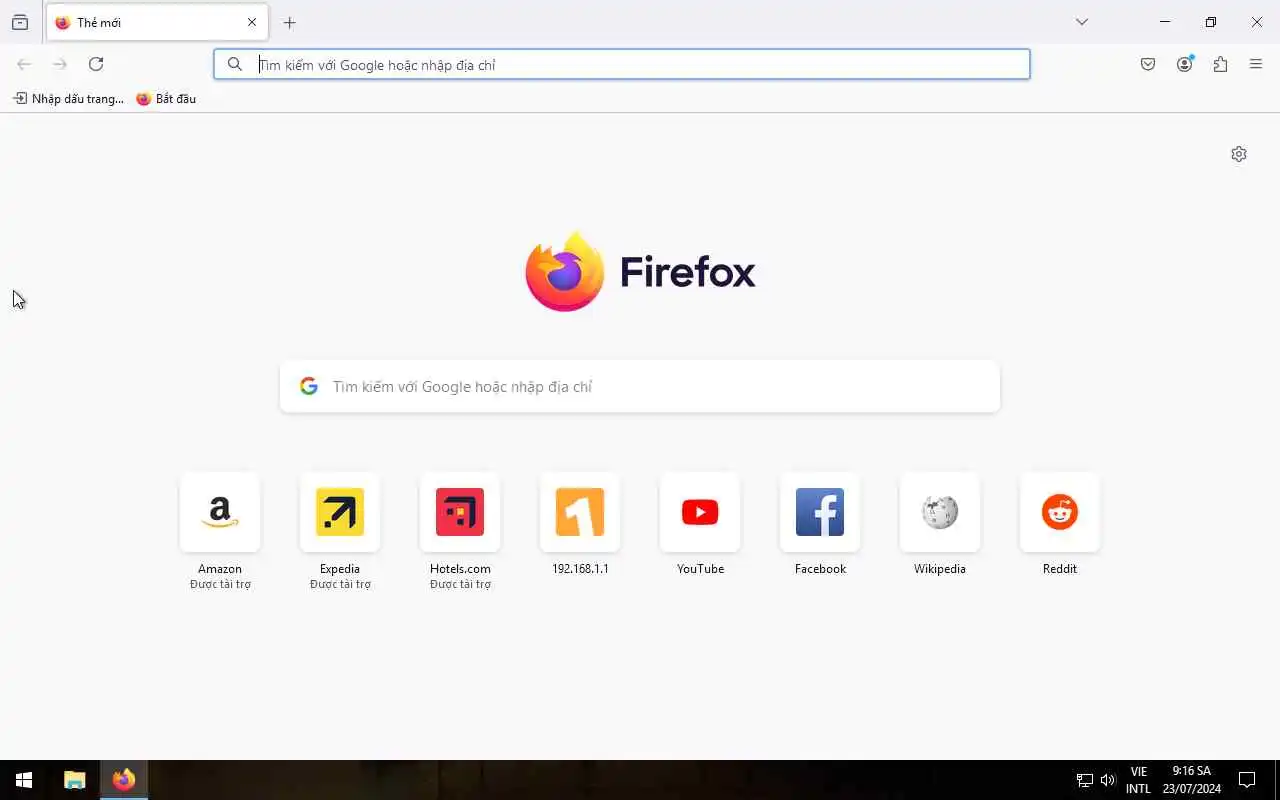Open the network status tray icon
1280x800 pixels.
coord(1084,780)
